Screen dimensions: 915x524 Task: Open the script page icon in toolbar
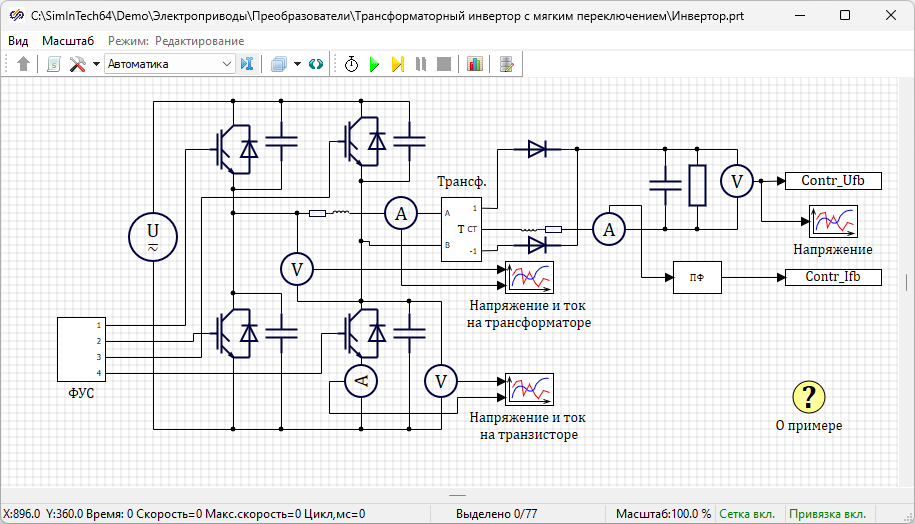(54, 64)
